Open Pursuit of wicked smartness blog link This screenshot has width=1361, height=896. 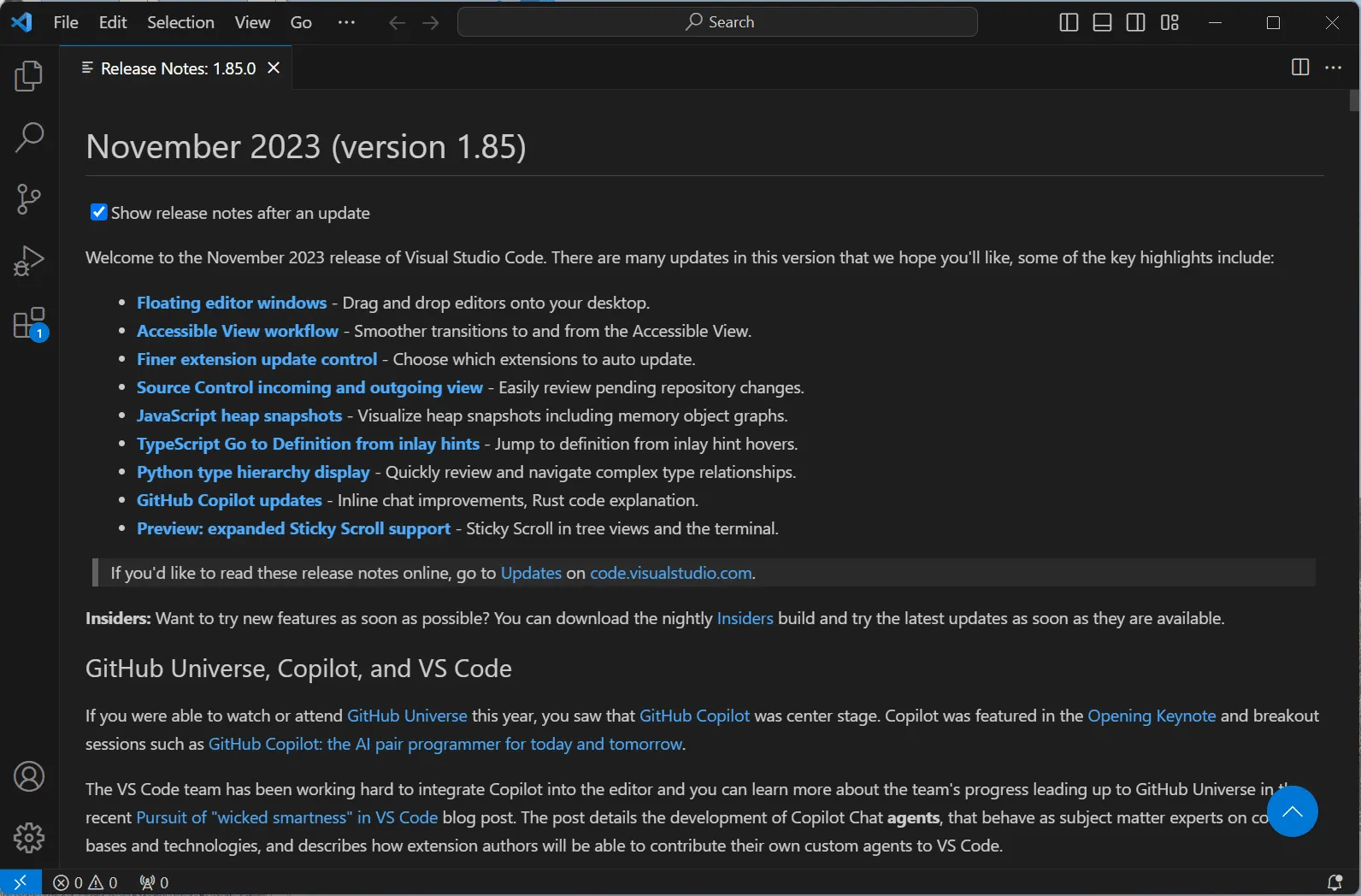[x=287, y=817]
